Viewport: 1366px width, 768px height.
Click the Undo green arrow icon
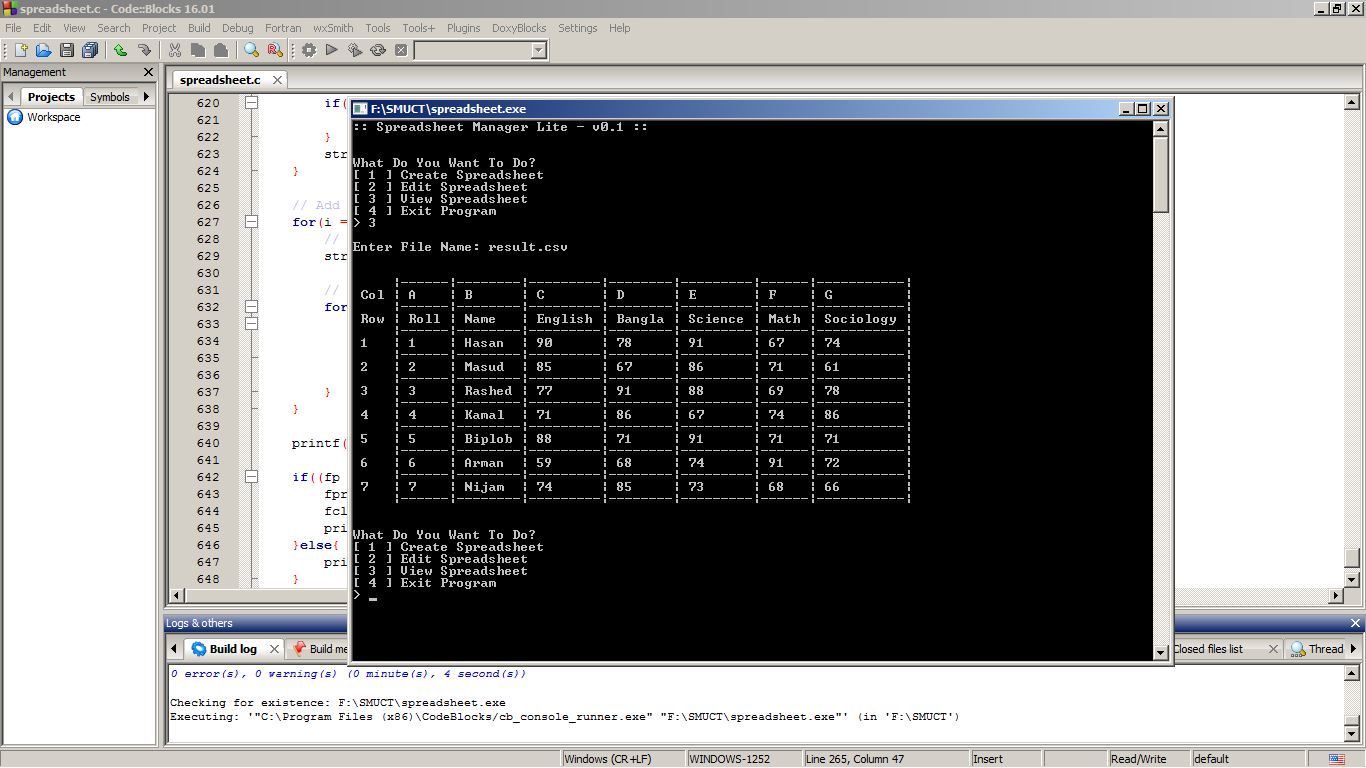(120, 50)
